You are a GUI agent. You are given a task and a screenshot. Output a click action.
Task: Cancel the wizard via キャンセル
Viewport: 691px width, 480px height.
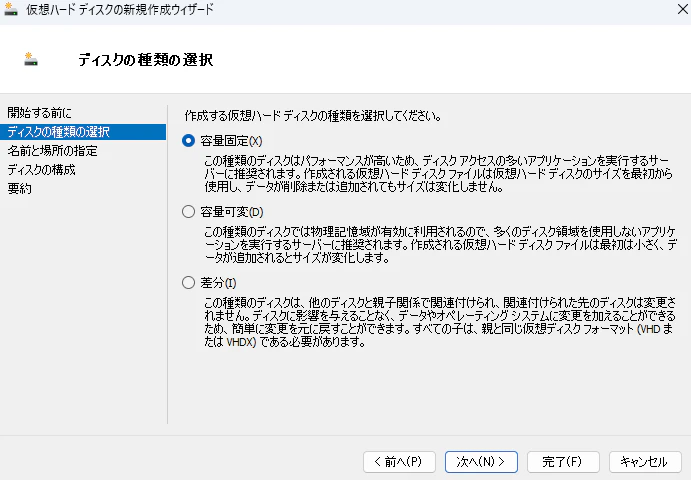pos(645,461)
